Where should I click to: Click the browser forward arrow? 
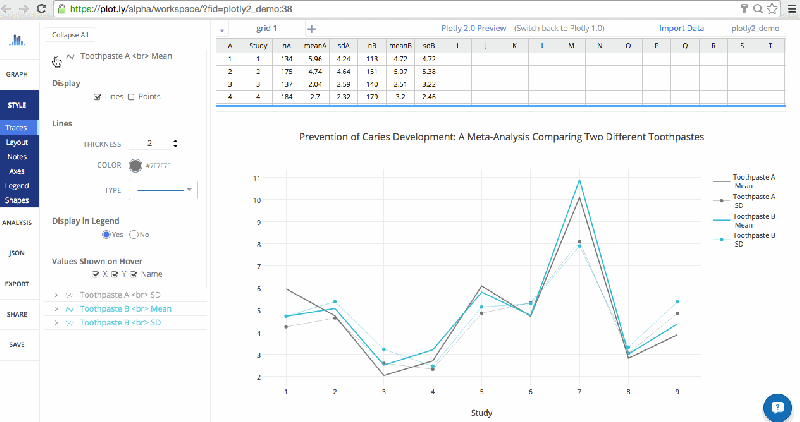click(24, 9)
